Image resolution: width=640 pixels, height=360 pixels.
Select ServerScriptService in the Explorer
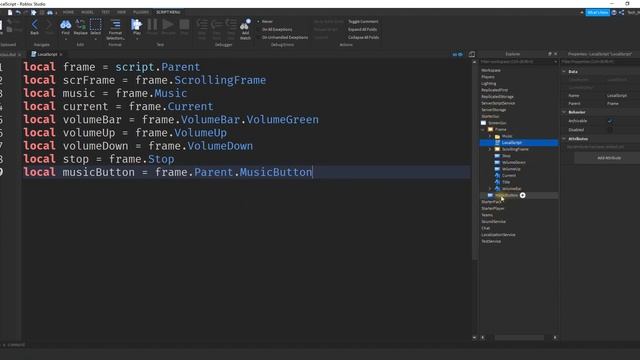(x=498, y=103)
